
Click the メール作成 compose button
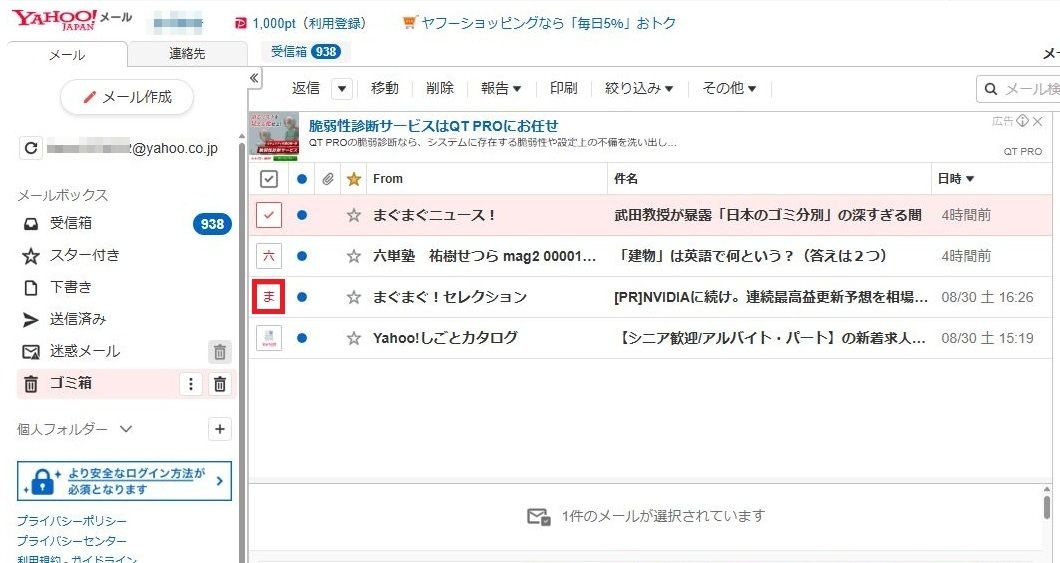127,97
